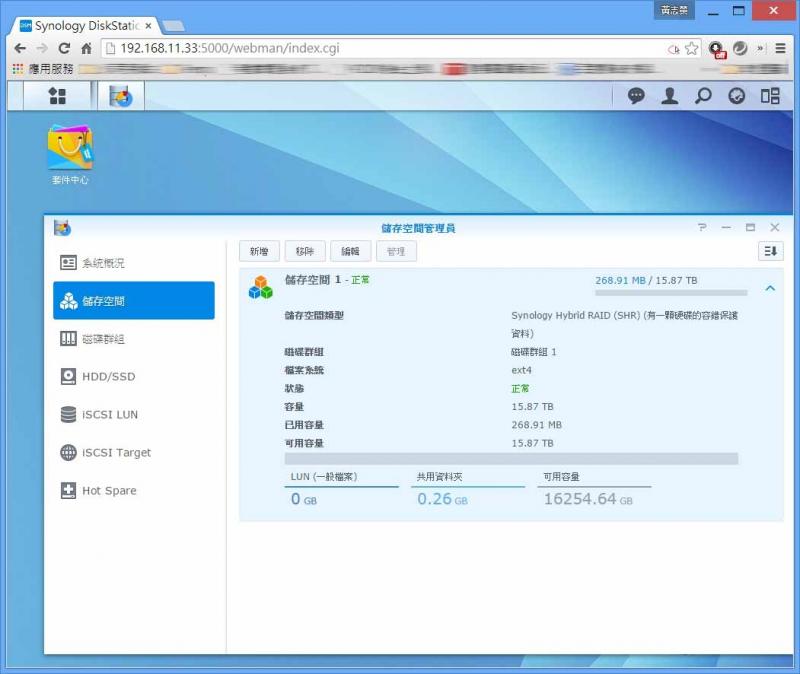Click the round gray extension icon

(740, 48)
